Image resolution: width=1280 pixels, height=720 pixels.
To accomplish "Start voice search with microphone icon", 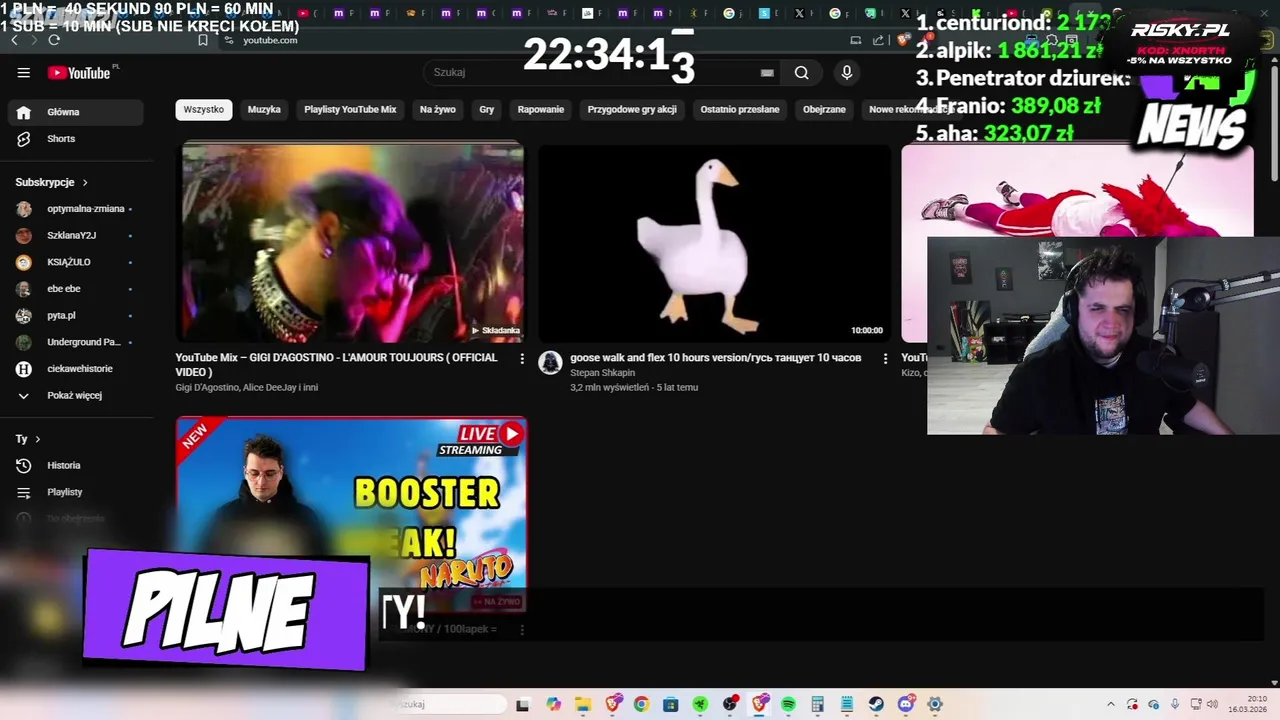I will (x=846, y=72).
